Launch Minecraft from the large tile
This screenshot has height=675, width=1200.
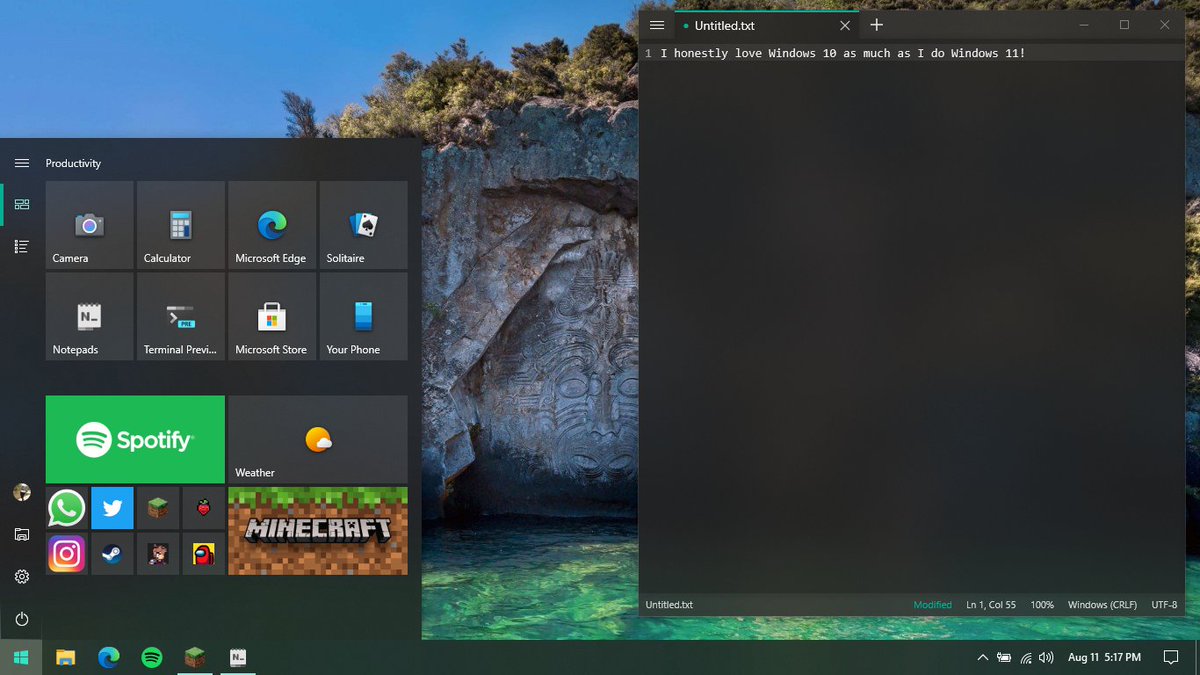317,531
